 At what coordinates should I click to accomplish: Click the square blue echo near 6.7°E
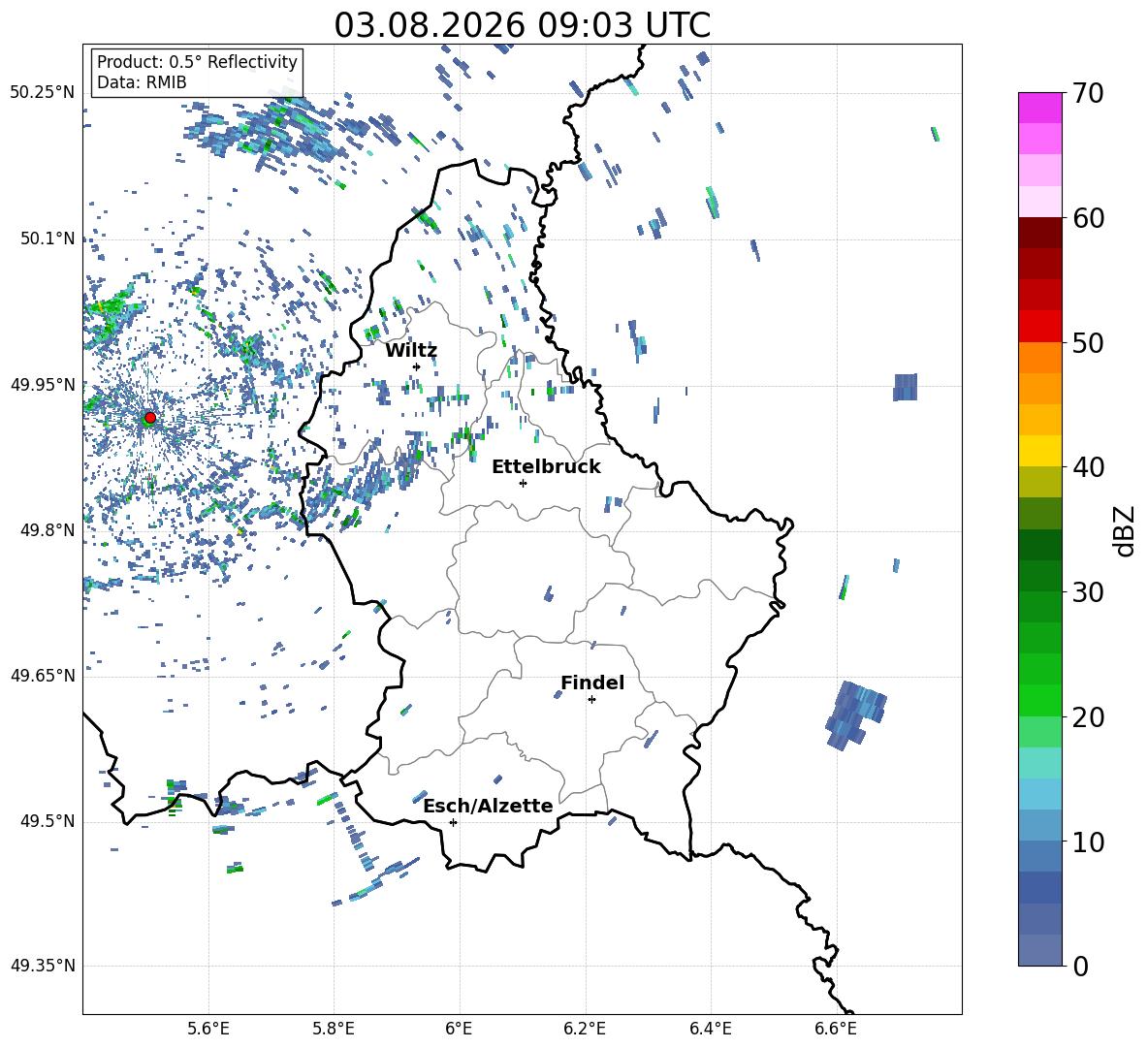click(905, 387)
